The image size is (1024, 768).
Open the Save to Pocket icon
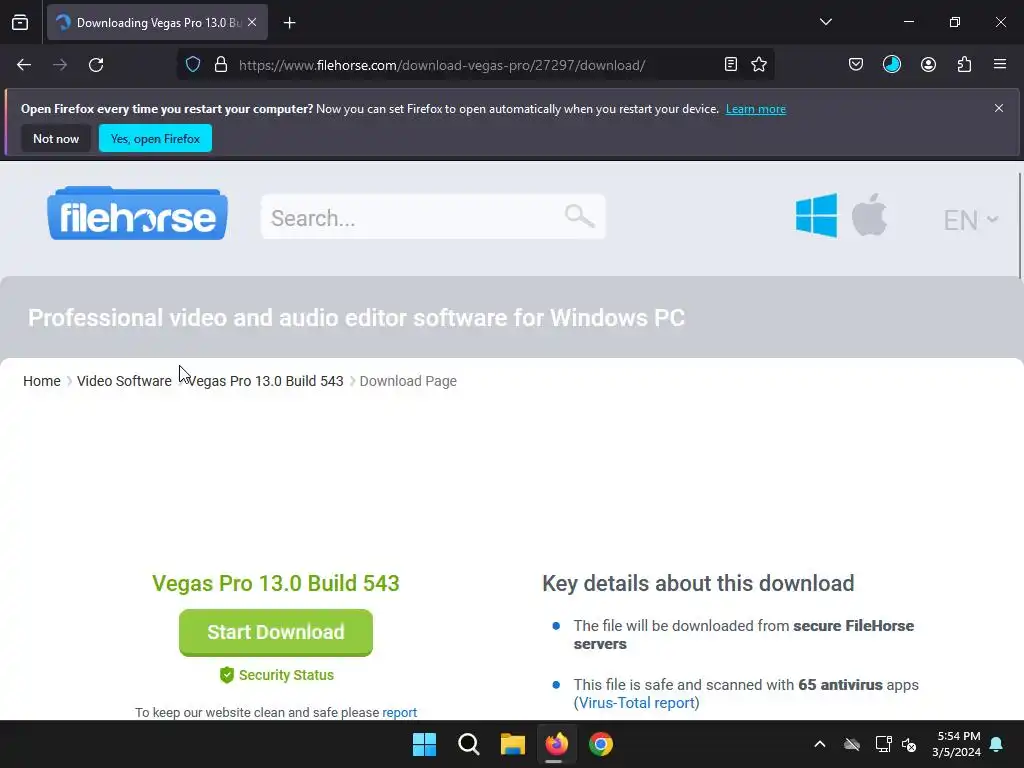click(856, 65)
